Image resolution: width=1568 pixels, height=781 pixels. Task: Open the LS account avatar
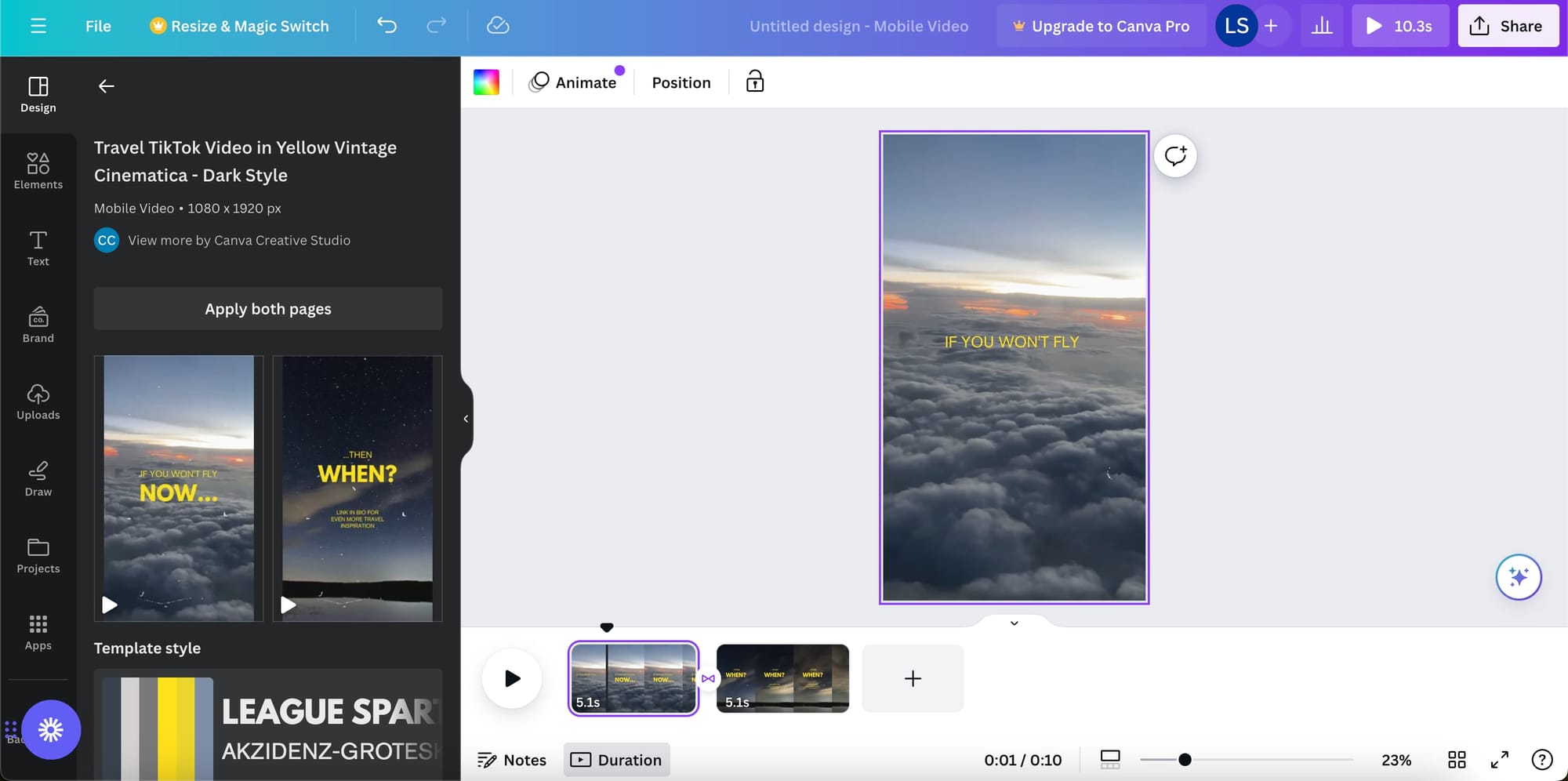[x=1236, y=26]
